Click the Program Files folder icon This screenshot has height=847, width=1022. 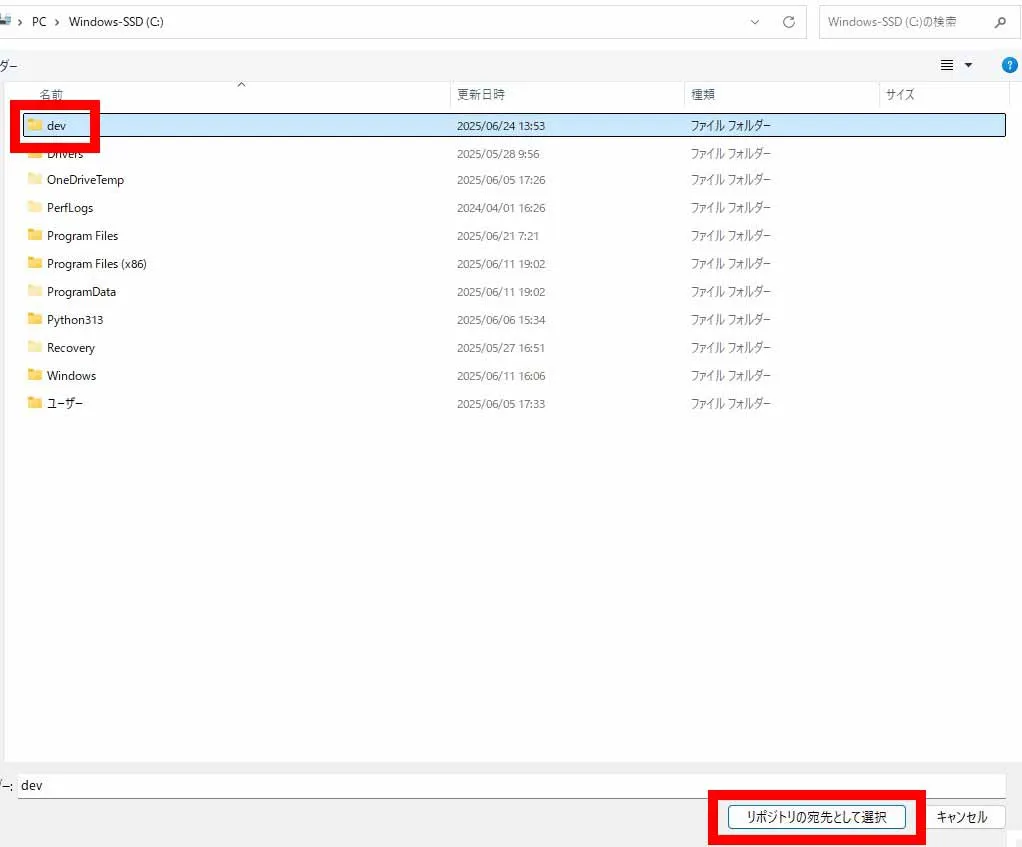point(35,236)
